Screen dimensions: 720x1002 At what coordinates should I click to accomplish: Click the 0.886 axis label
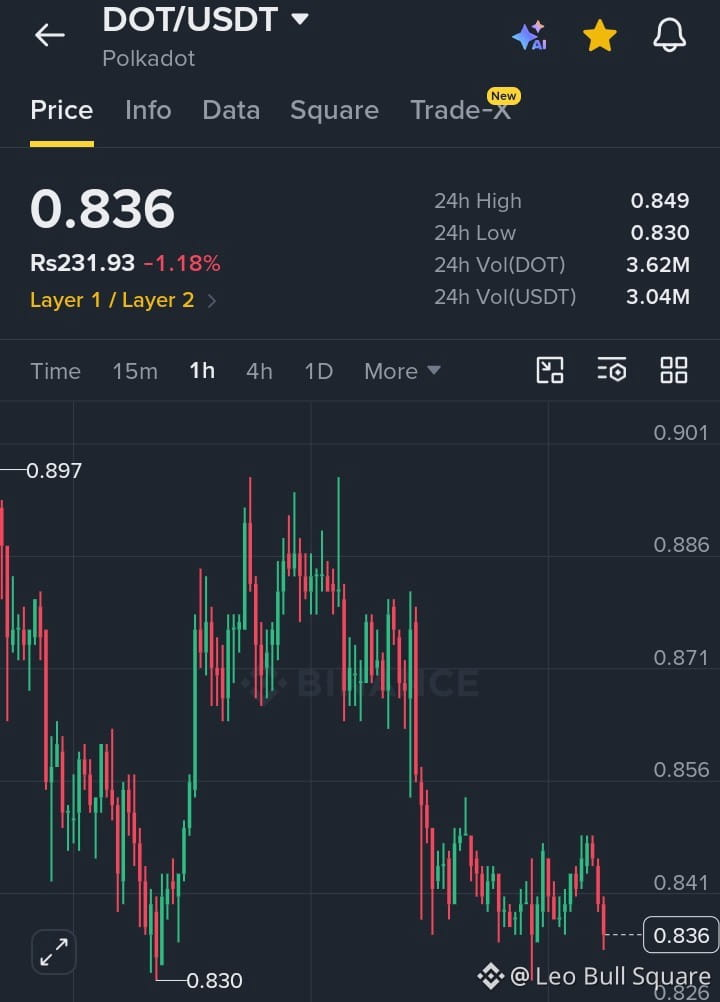tap(680, 544)
